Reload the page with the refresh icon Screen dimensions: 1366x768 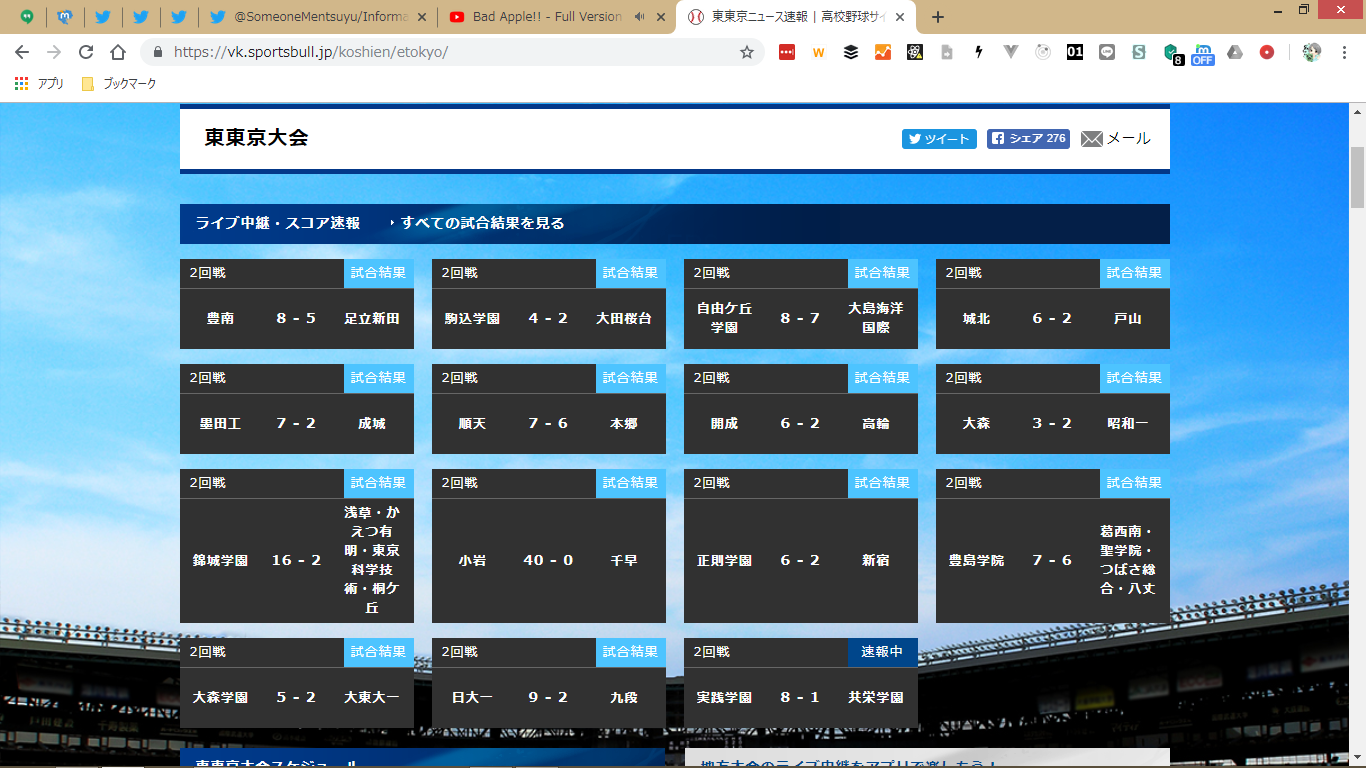pos(86,52)
